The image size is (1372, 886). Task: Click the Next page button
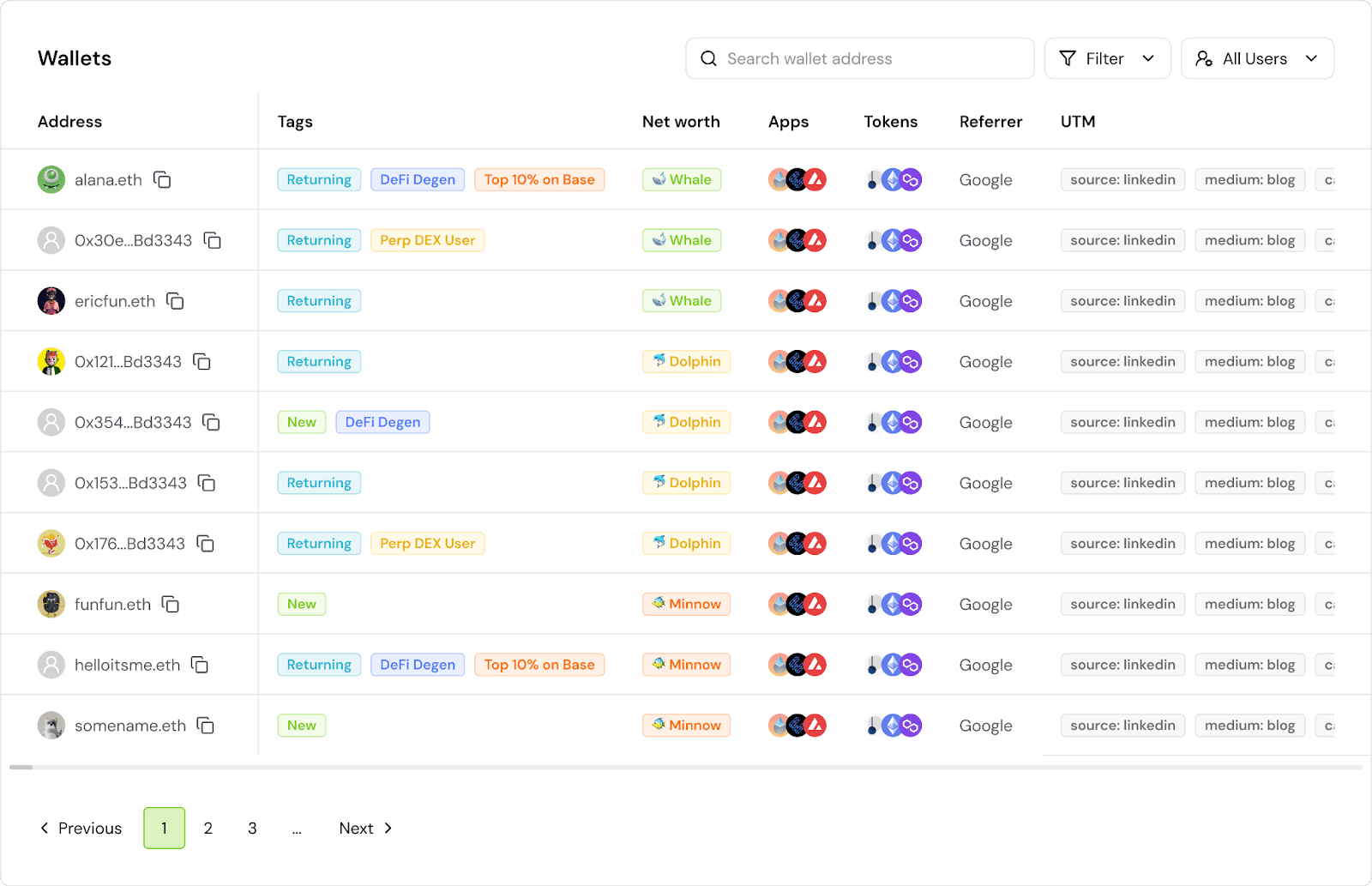pyautogui.click(x=366, y=828)
